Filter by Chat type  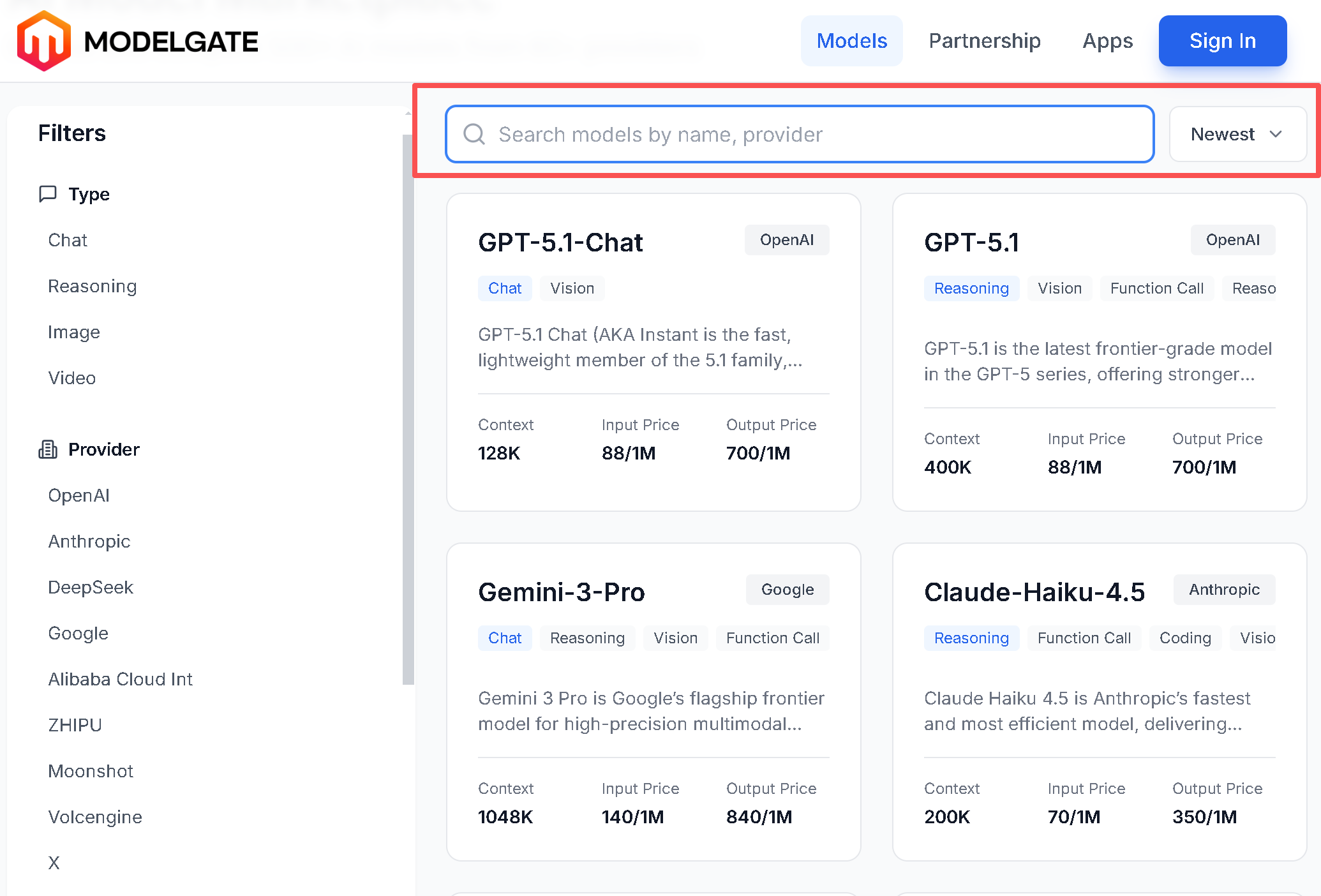(x=68, y=241)
